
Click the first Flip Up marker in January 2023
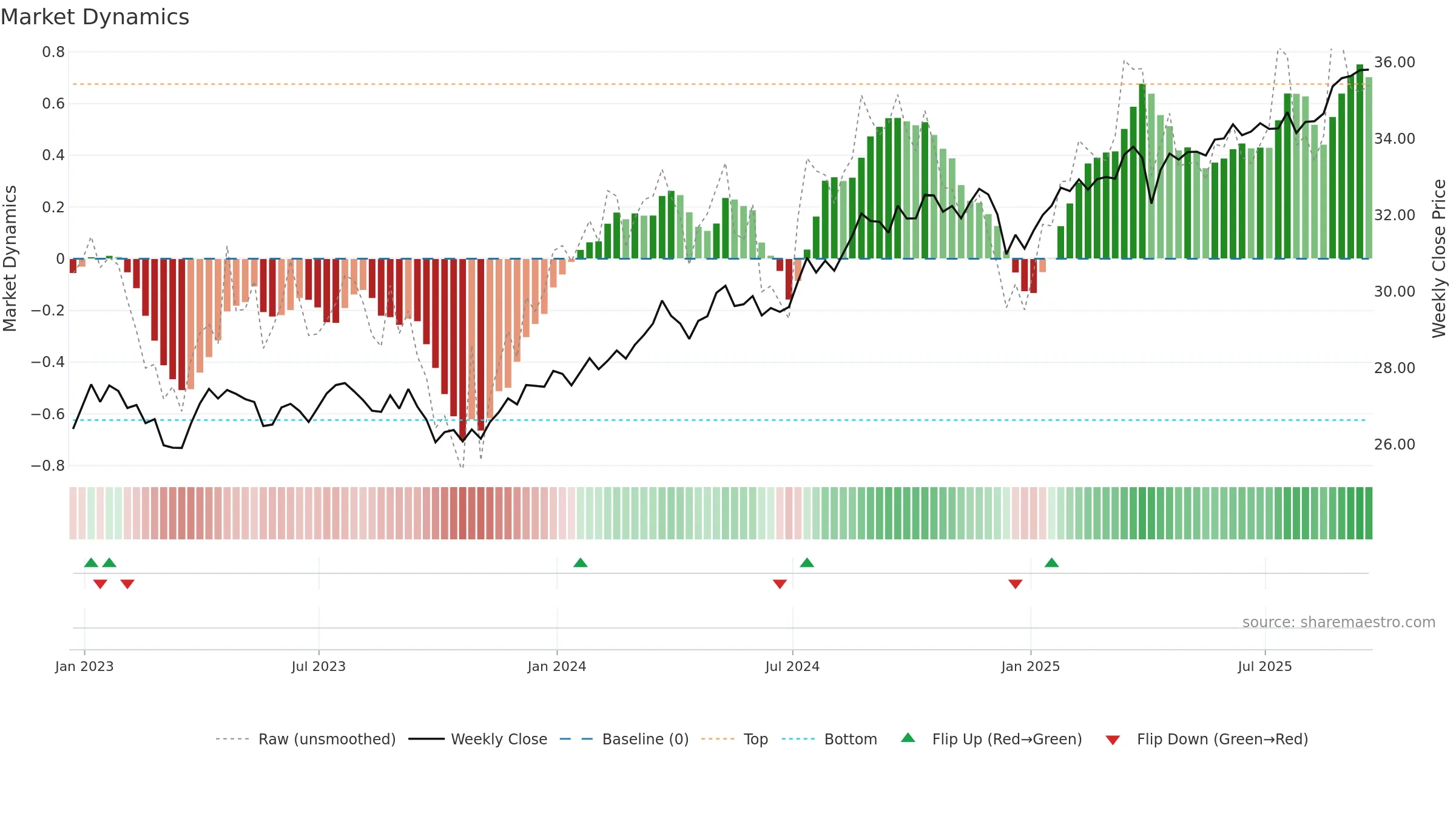pos(91,562)
